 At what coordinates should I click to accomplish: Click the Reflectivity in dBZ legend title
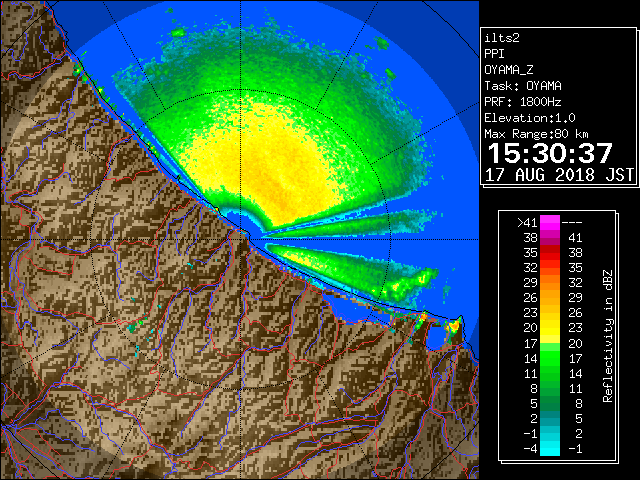click(608, 336)
